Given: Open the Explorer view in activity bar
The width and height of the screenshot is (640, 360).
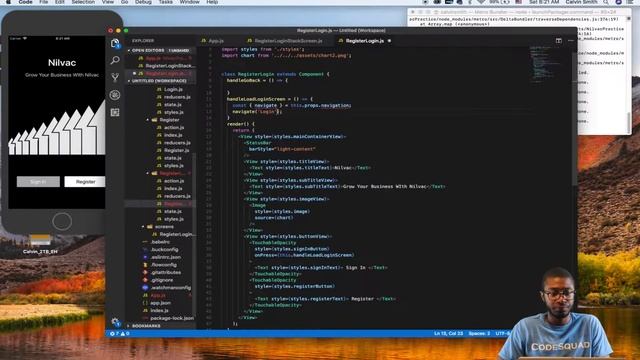Looking at the screenshot, I should point(115,43).
